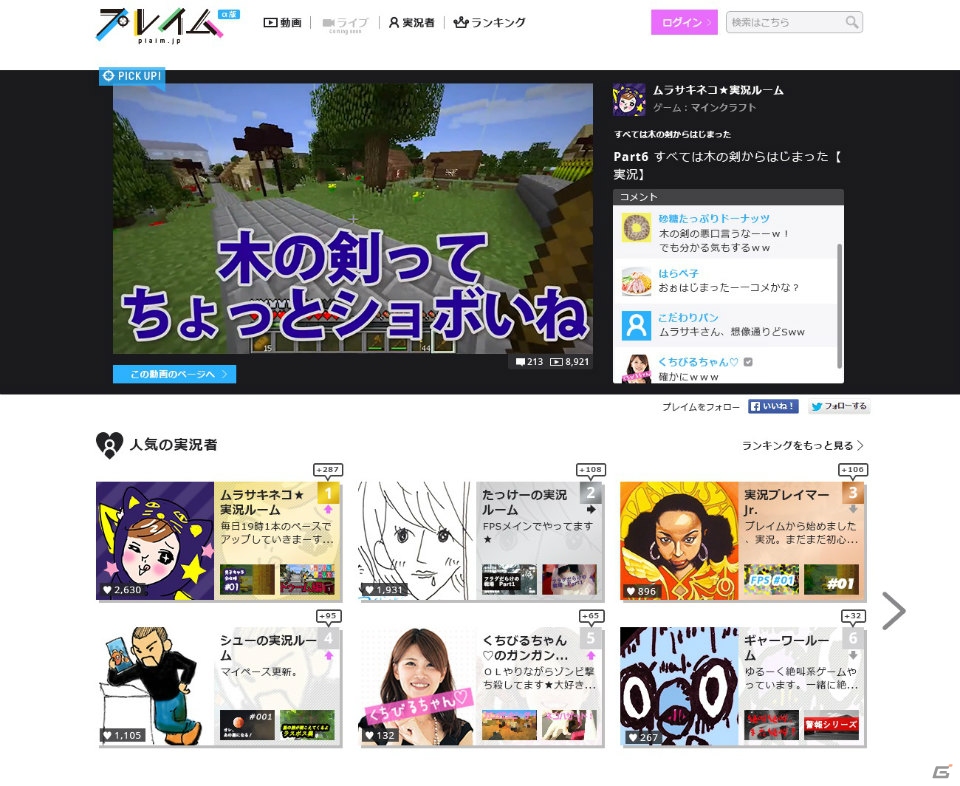960x786 pixels.
Task: Open たっけー Part1 video thumbnail
Action: 509,580
